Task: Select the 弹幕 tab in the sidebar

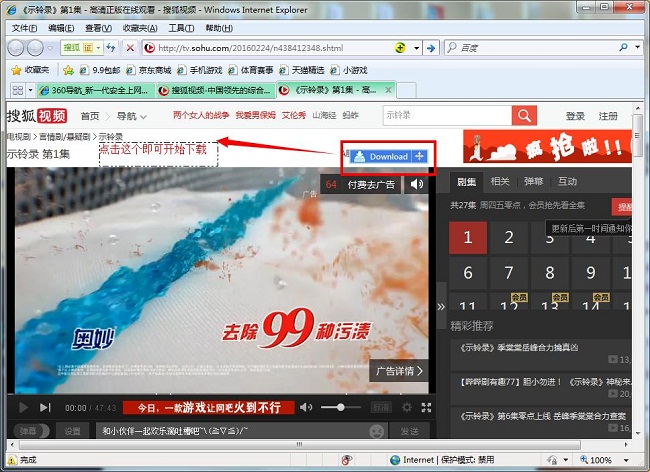Action: click(533, 182)
